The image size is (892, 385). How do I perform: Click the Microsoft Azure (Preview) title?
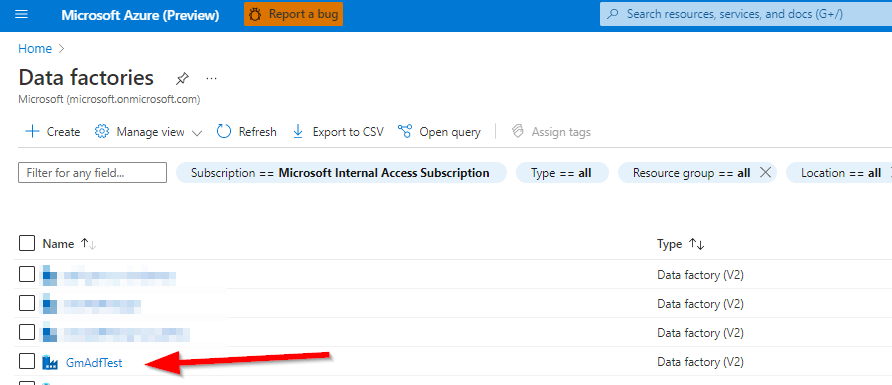click(140, 15)
